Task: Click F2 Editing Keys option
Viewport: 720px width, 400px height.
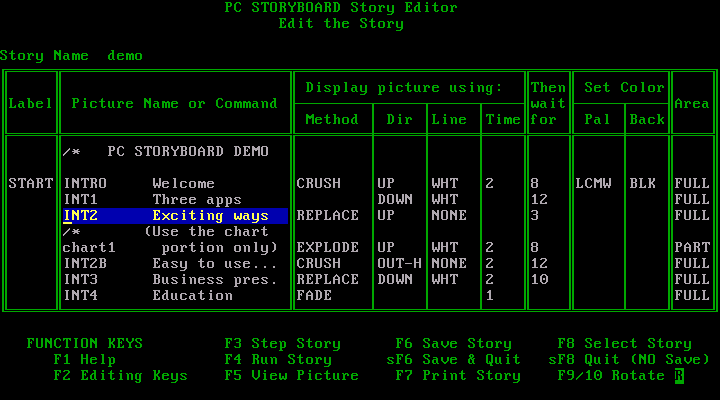Action: click(x=120, y=376)
